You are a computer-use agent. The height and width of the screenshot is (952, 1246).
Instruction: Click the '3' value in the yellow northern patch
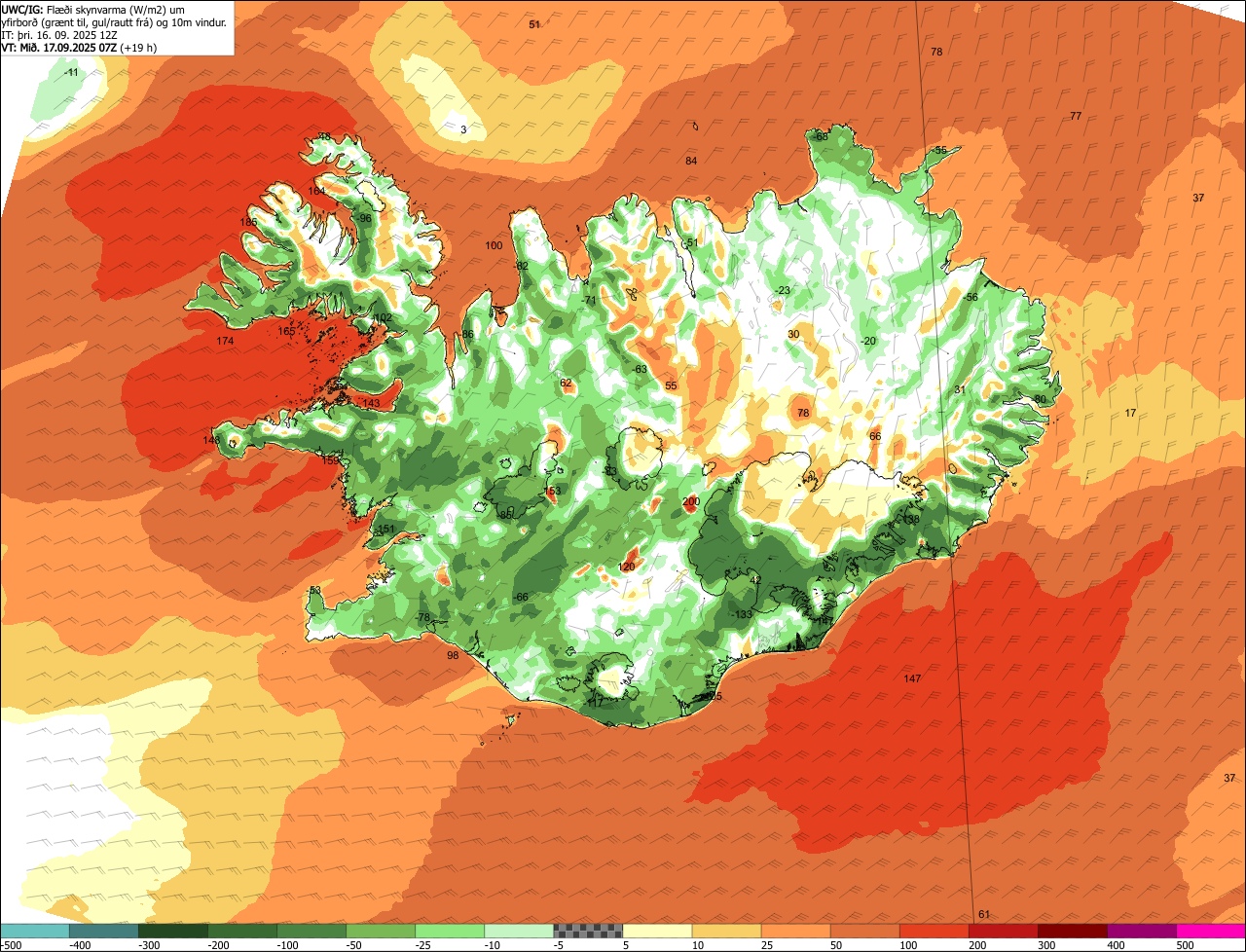(463, 129)
